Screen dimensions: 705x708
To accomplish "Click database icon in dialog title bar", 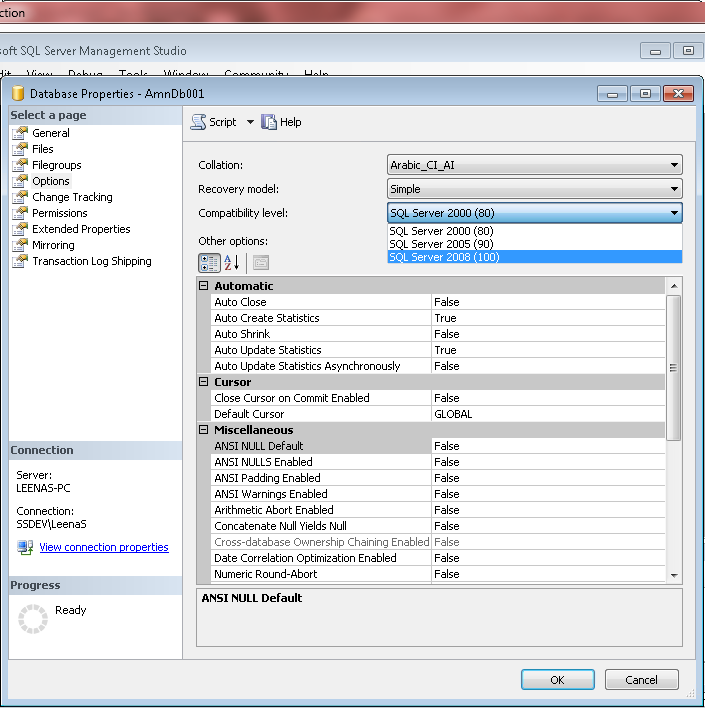I will (x=18, y=93).
